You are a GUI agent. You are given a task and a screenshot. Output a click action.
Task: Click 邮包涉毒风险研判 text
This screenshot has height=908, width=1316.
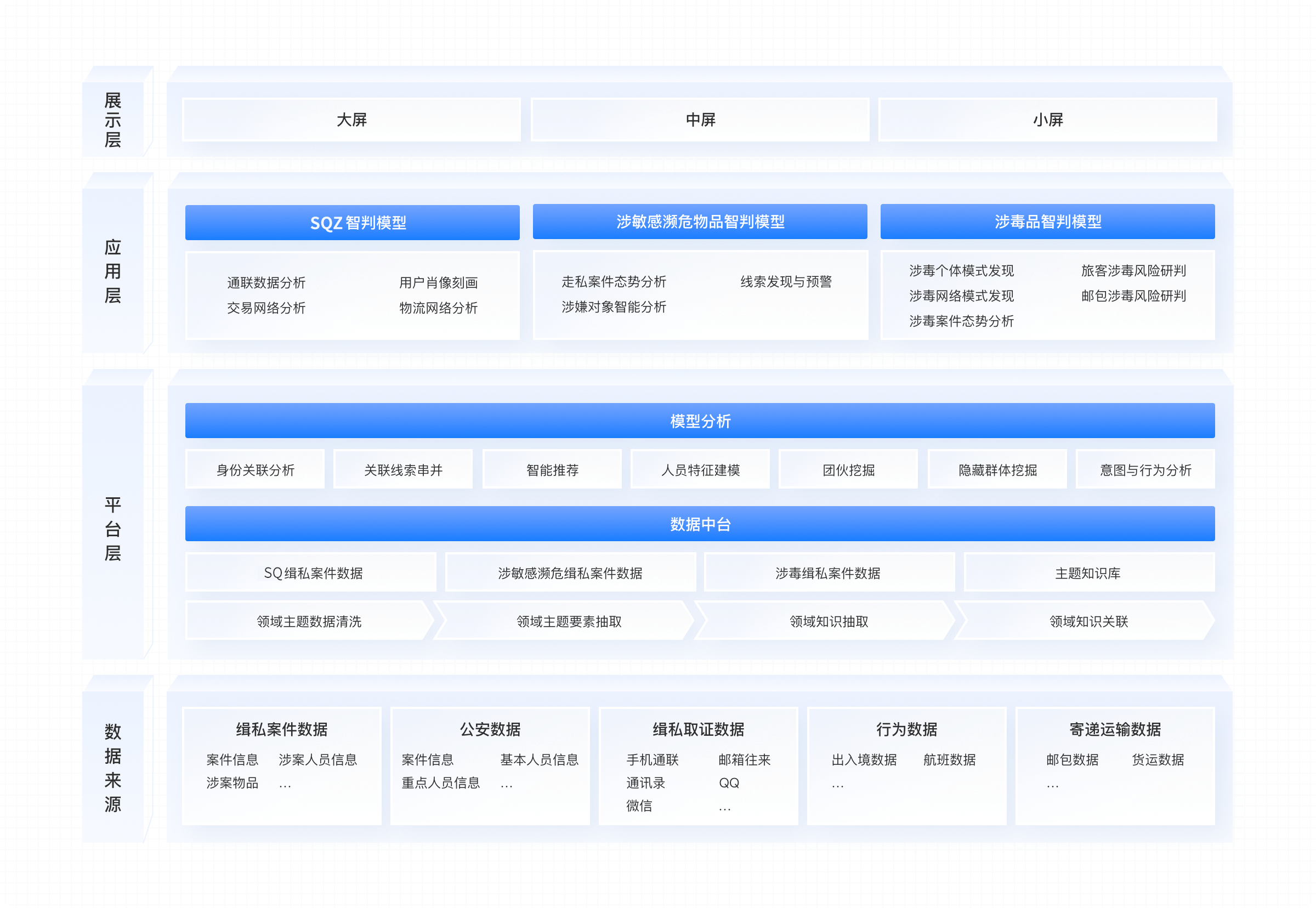click(1133, 296)
